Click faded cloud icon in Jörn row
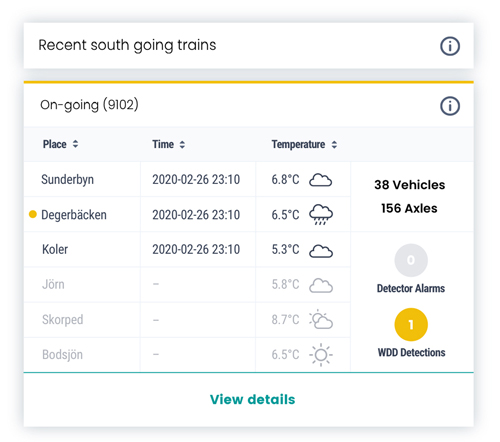The image size is (500, 442). (321, 286)
